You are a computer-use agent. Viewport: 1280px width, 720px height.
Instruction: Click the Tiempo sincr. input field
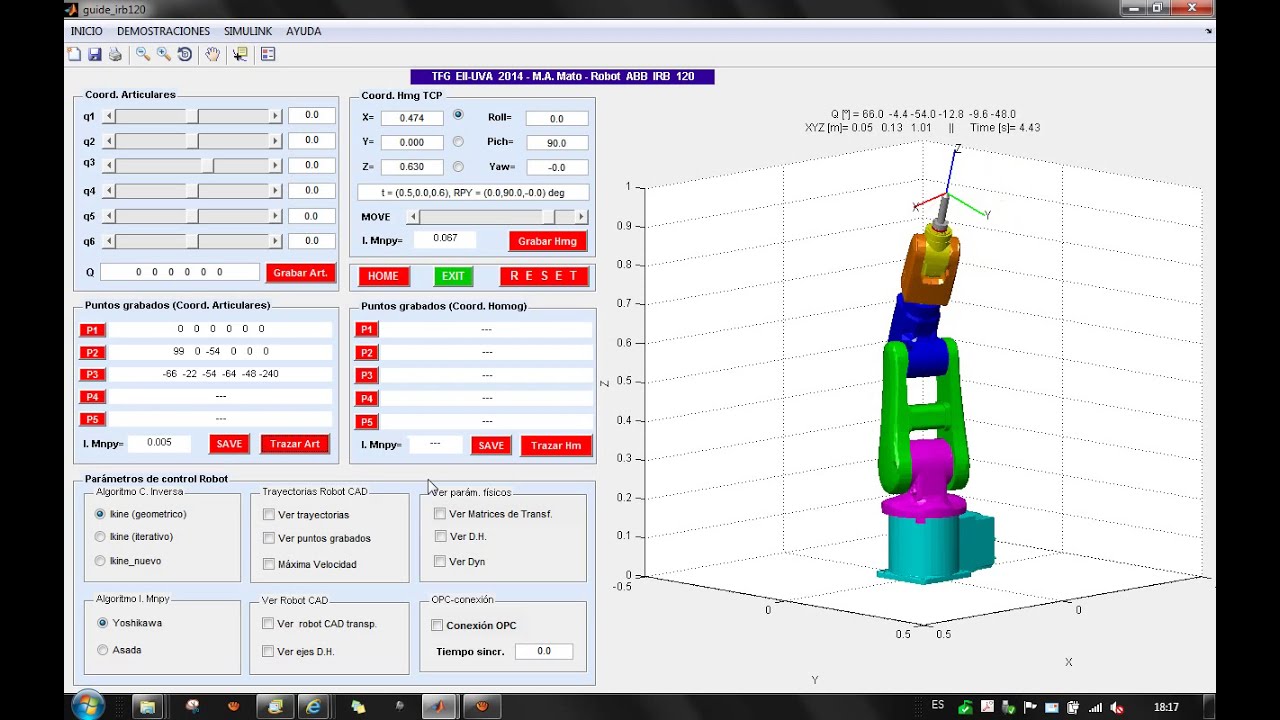click(544, 651)
